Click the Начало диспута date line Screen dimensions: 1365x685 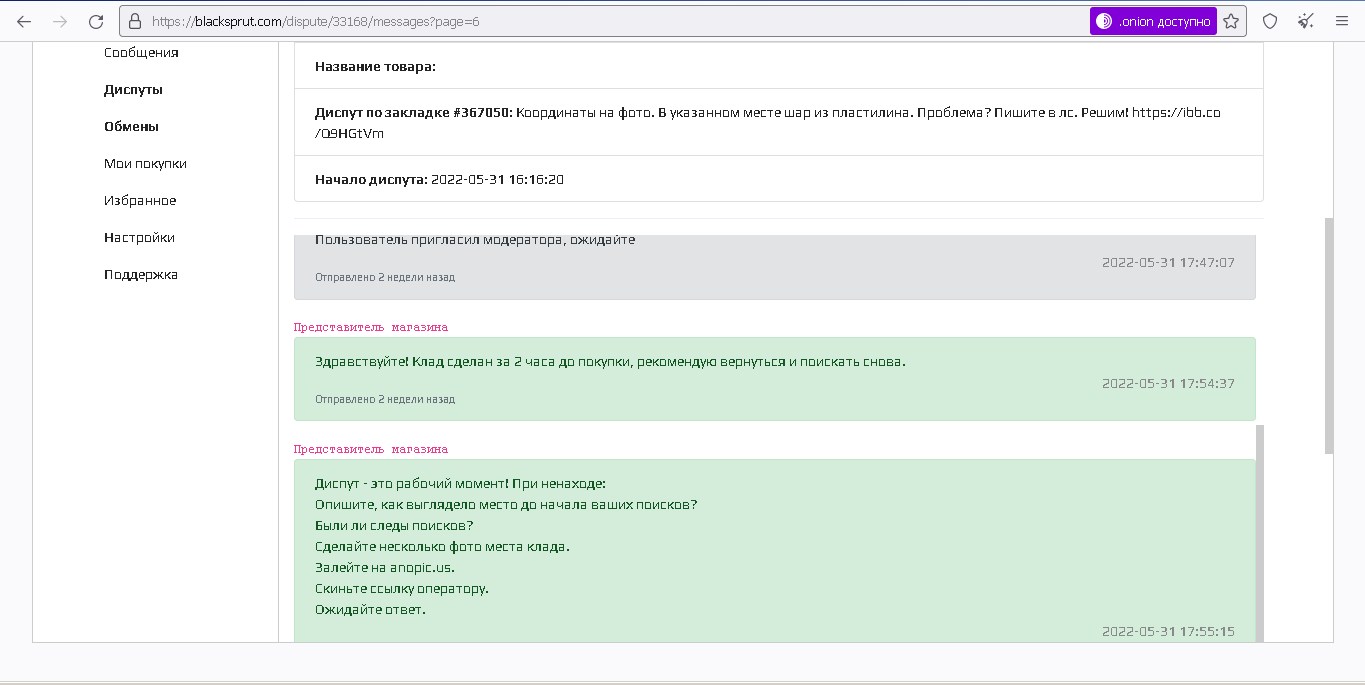pyautogui.click(x=439, y=180)
